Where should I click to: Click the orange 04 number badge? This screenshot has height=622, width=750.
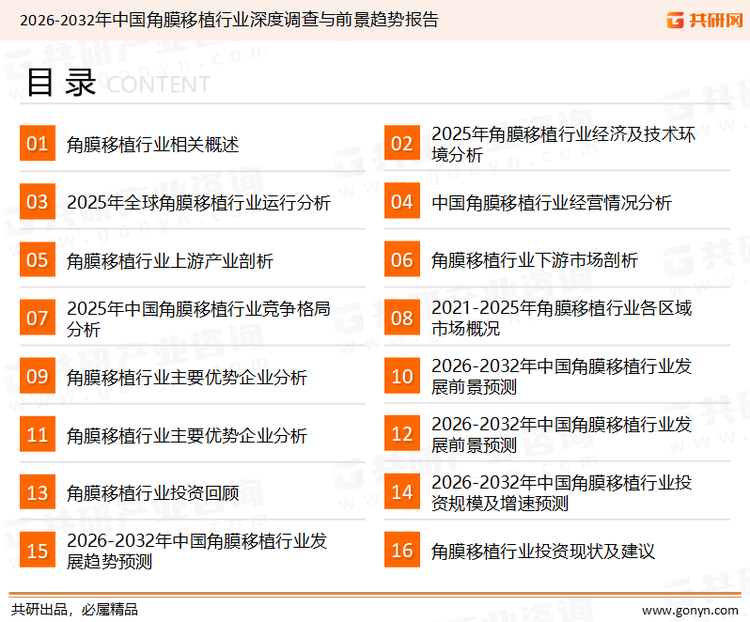click(x=402, y=201)
